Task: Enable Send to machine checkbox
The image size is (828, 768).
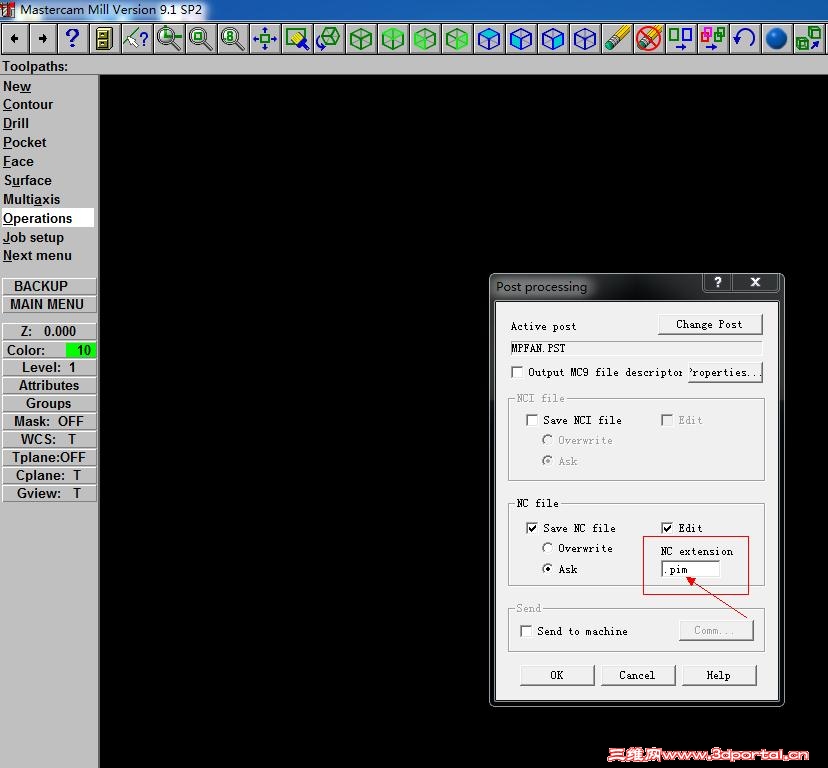Action: pyautogui.click(x=526, y=631)
